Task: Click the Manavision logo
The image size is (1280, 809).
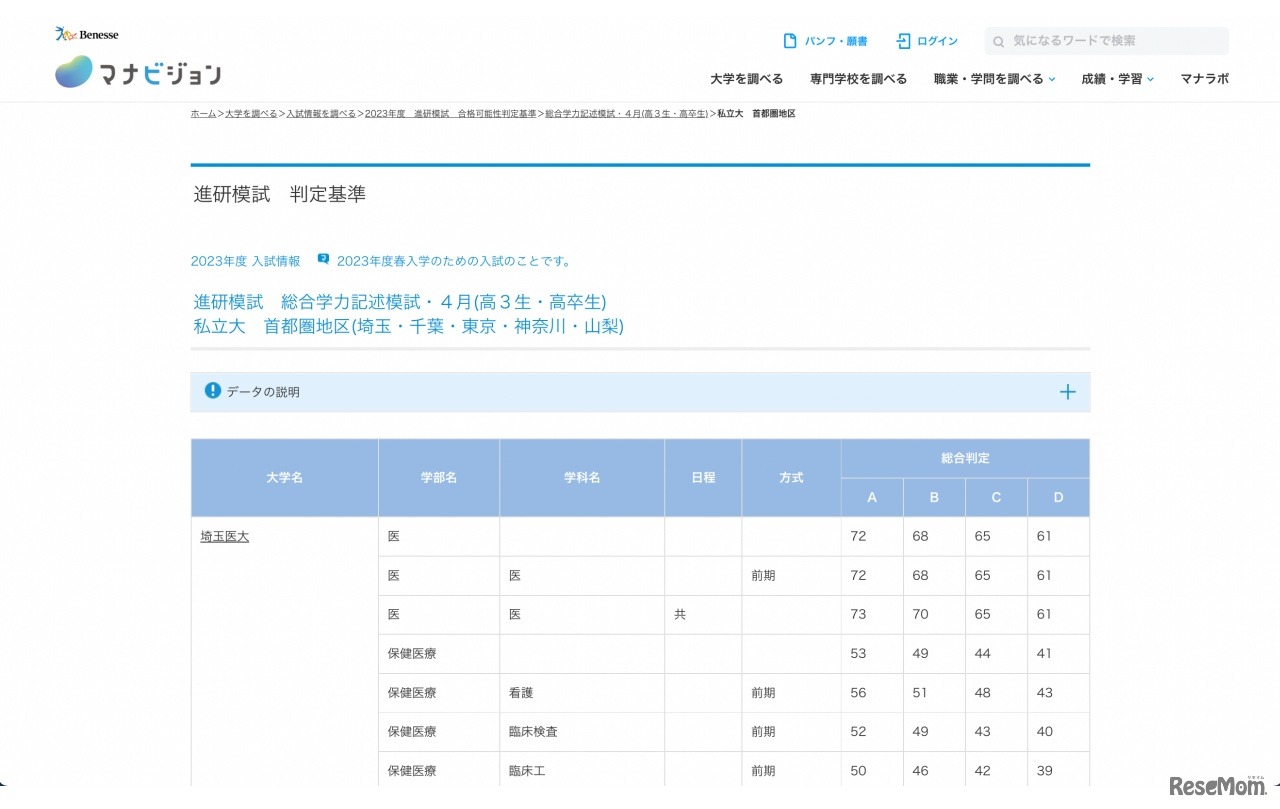Action: click(138, 72)
